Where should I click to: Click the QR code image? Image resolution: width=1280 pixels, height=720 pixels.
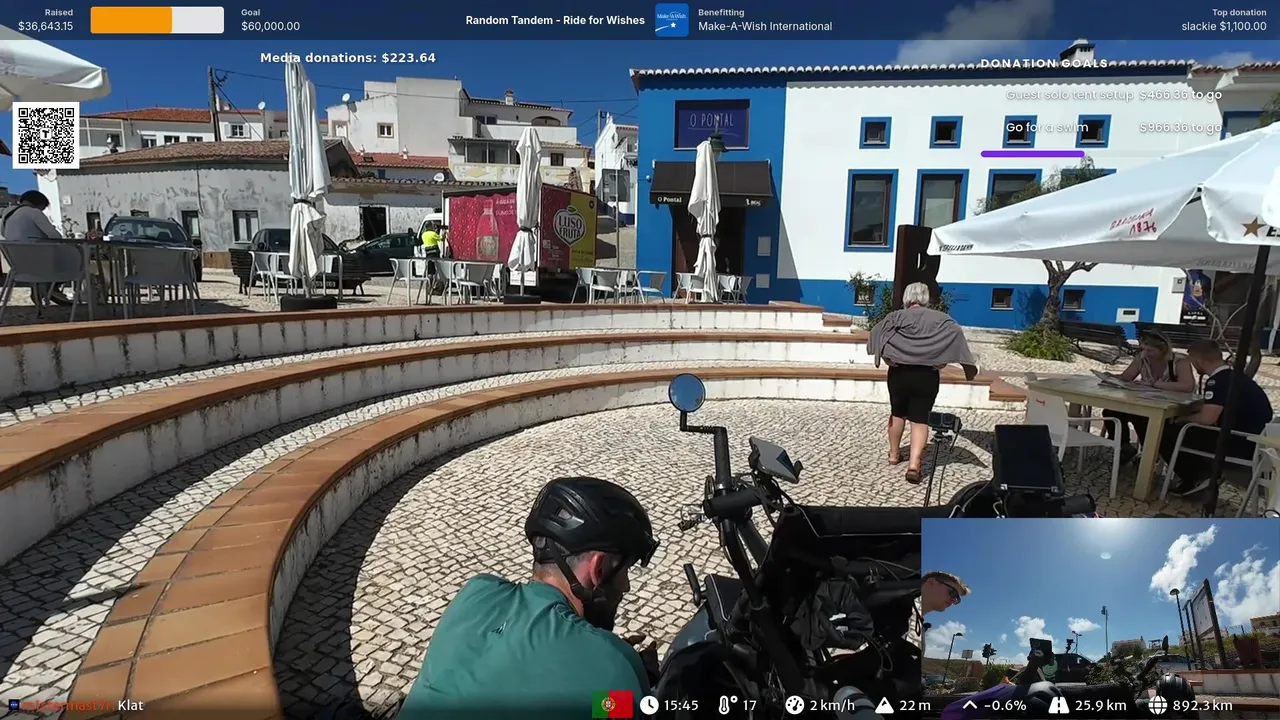click(46, 135)
